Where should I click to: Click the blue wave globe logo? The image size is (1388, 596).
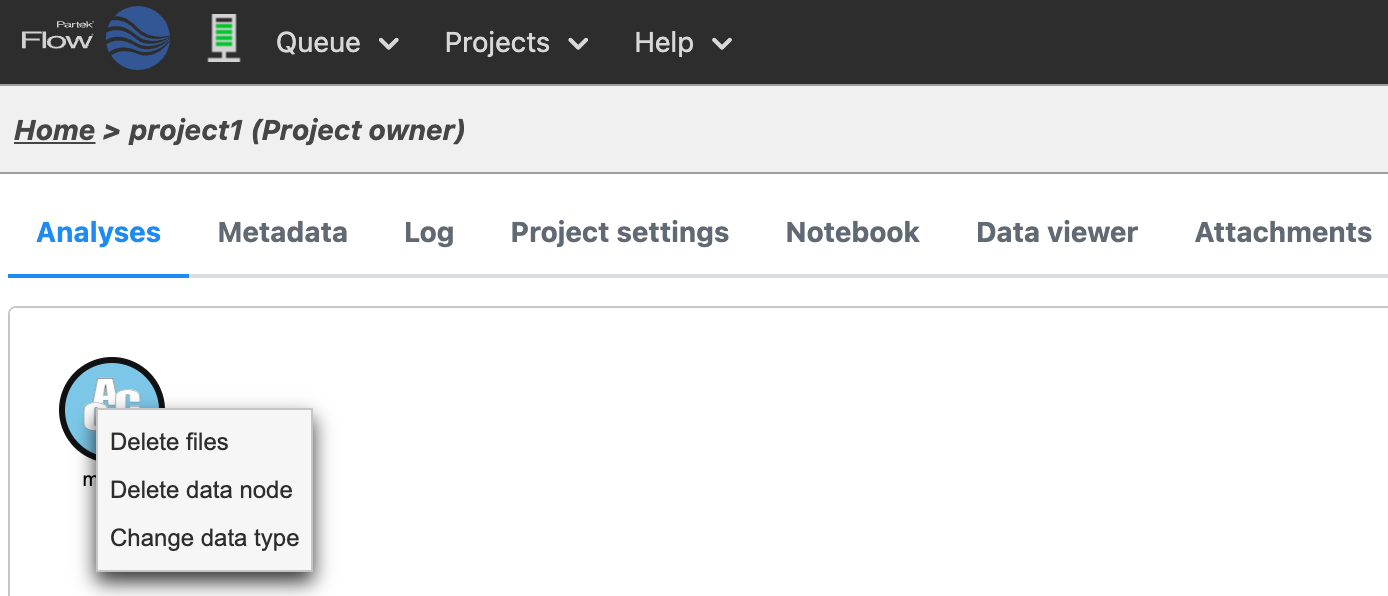pos(138,39)
